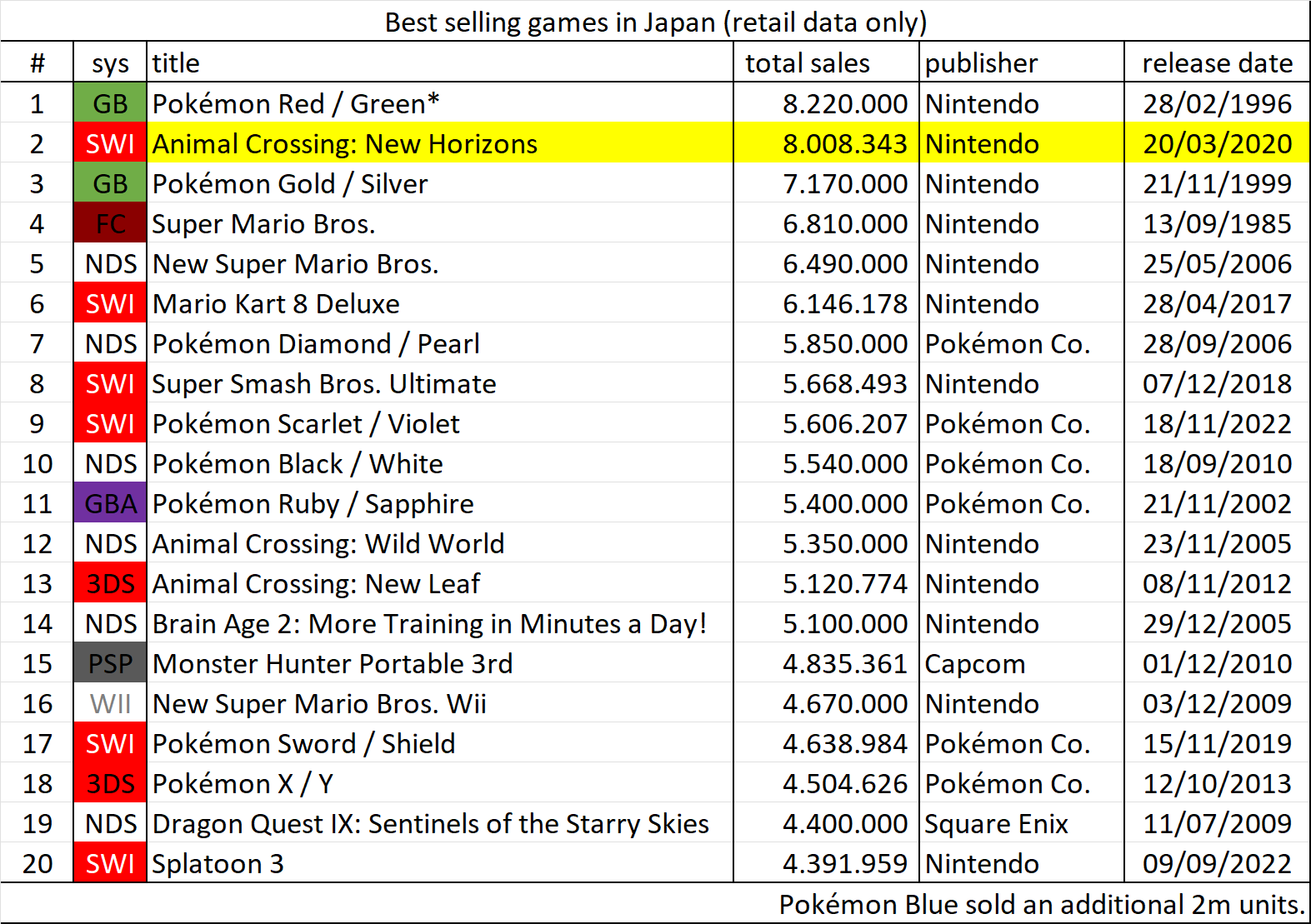Click the 'sys' column header
The image size is (1311, 924).
(x=110, y=63)
